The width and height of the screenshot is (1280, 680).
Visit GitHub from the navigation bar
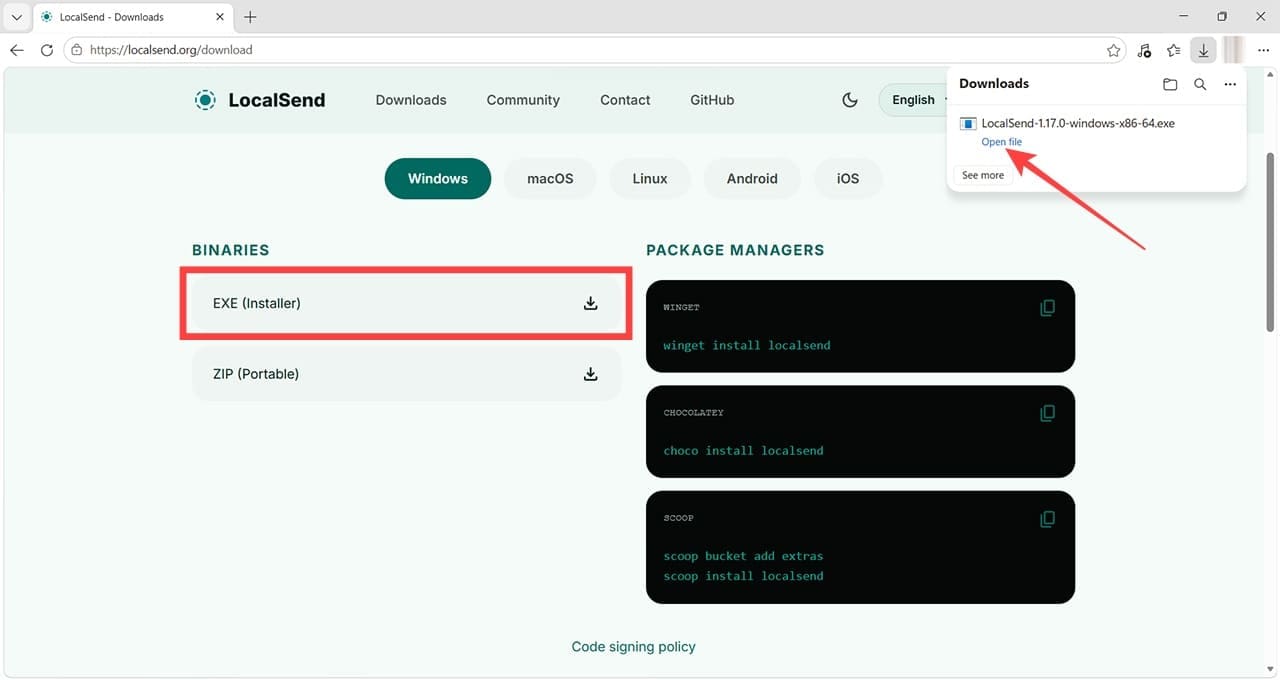point(712,100)
